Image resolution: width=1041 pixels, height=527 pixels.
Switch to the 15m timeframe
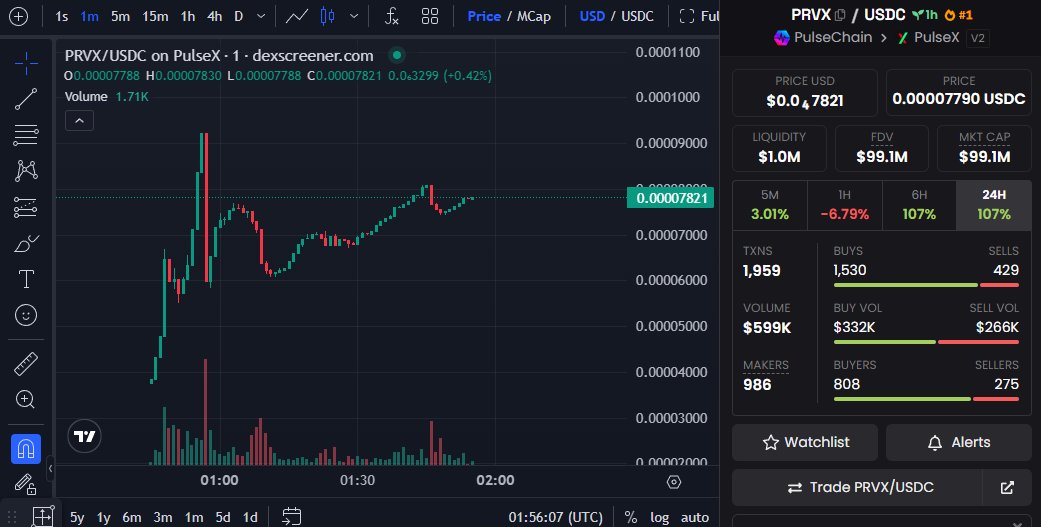[155, 16]
